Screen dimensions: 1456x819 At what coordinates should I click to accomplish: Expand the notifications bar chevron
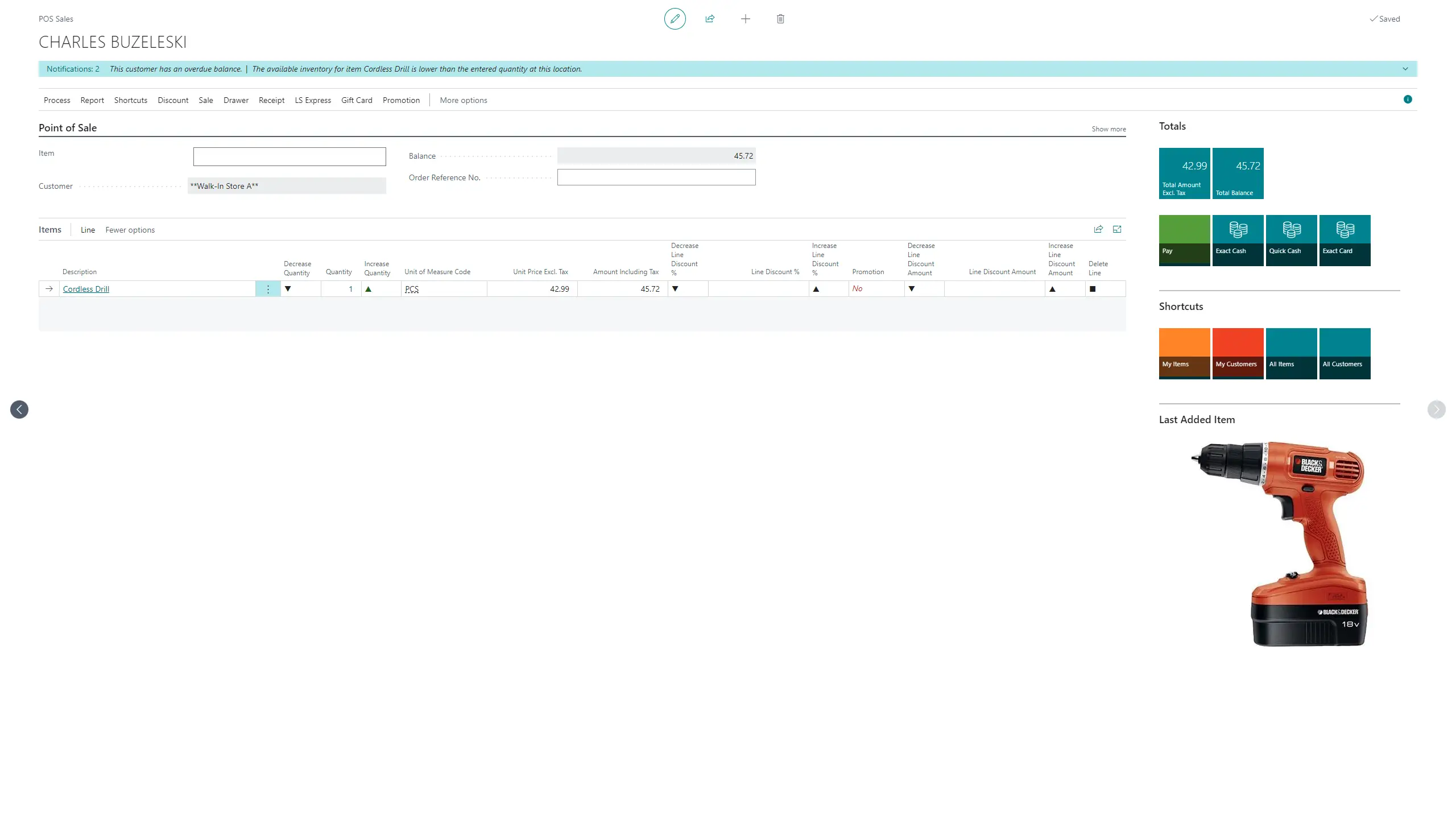pos(1405,69)
